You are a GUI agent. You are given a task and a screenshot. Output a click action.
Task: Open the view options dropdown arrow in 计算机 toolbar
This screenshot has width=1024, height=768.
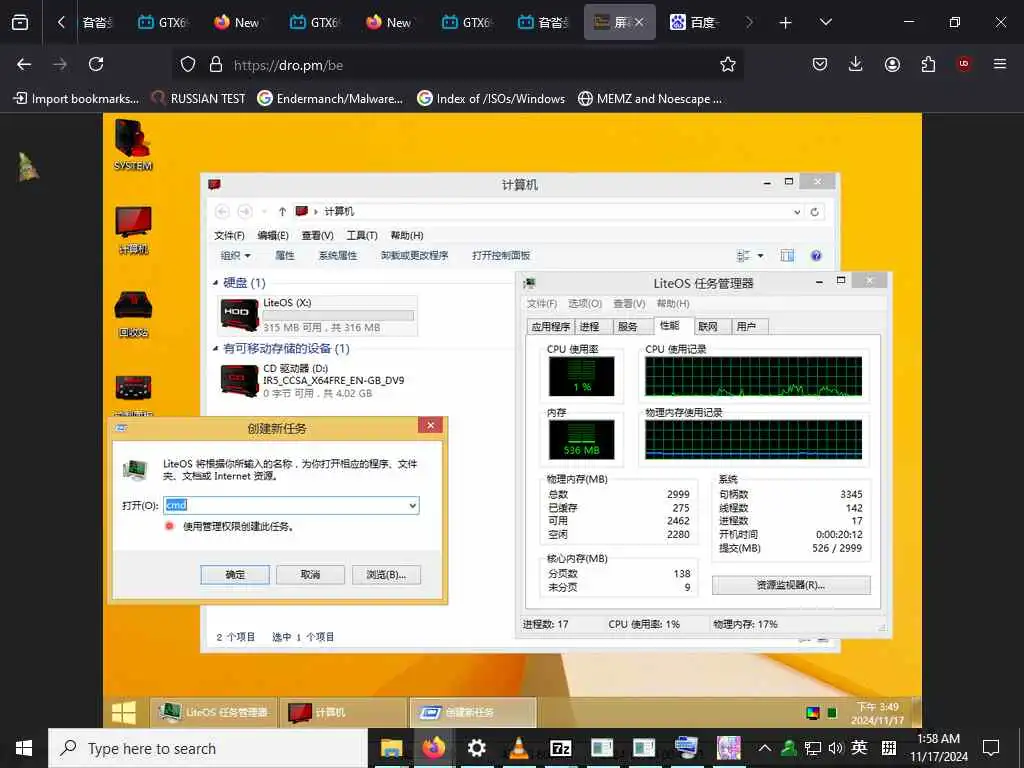tap(760, 255)
